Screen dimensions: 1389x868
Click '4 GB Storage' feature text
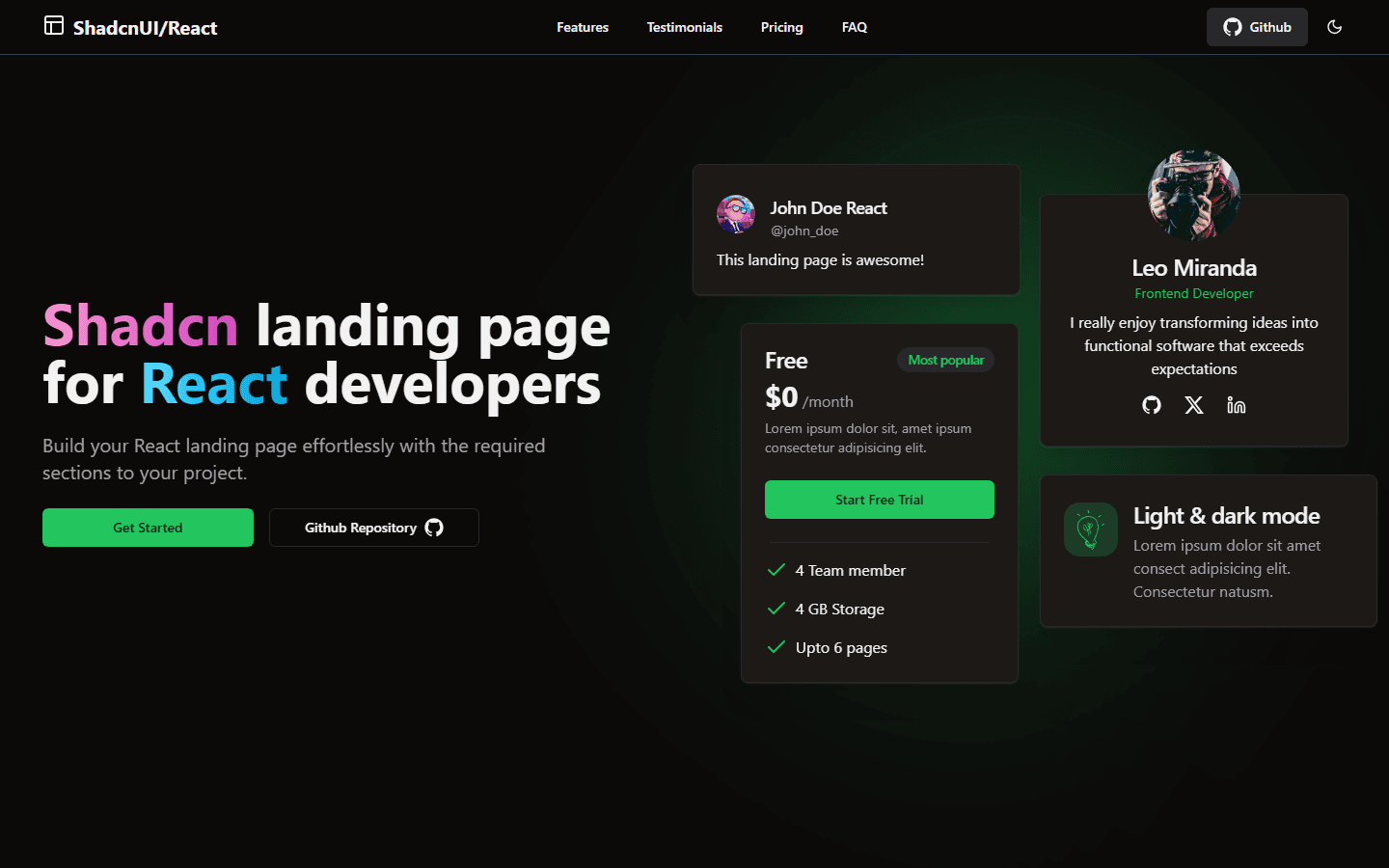[840, 609]
